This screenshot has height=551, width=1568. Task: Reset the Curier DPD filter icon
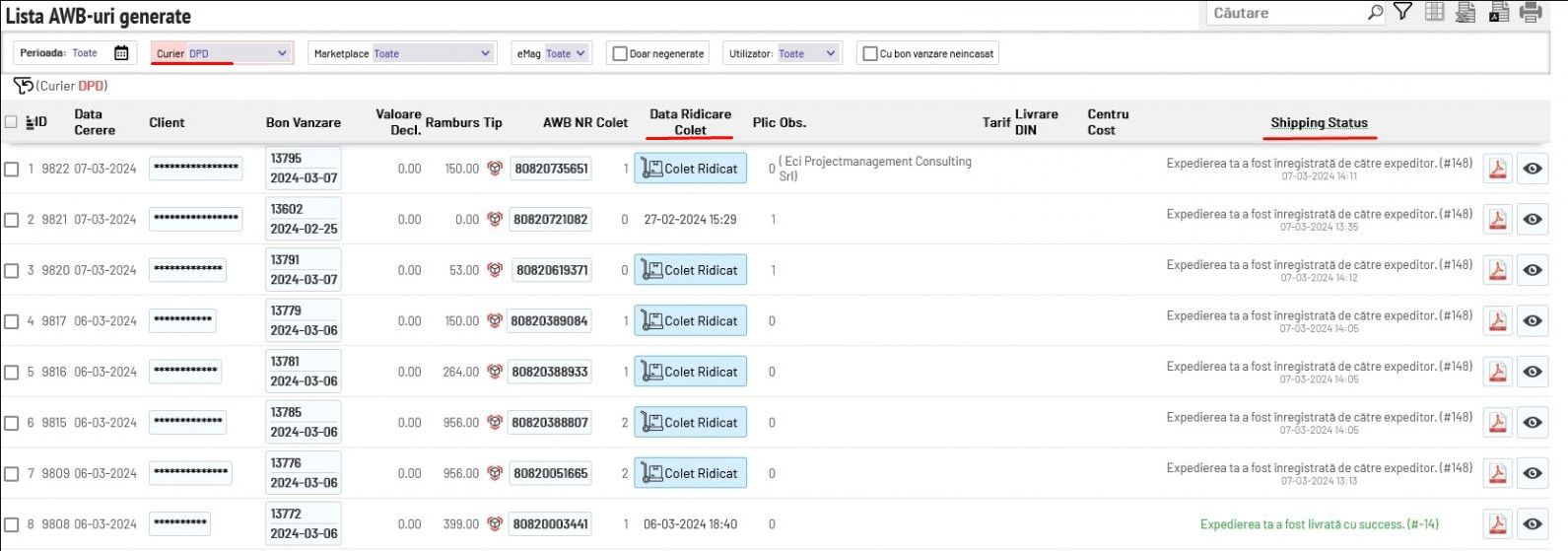pyautogui.click(x=23, y=86)
